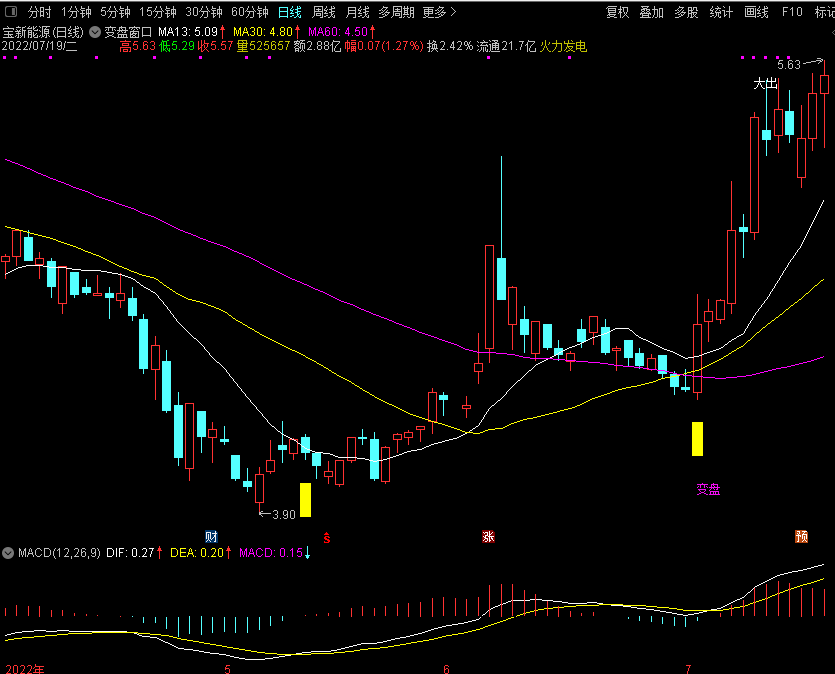Click the month 7 label on time axis
The height and width of the screenshot is (674, 835).
click(688, 669)
